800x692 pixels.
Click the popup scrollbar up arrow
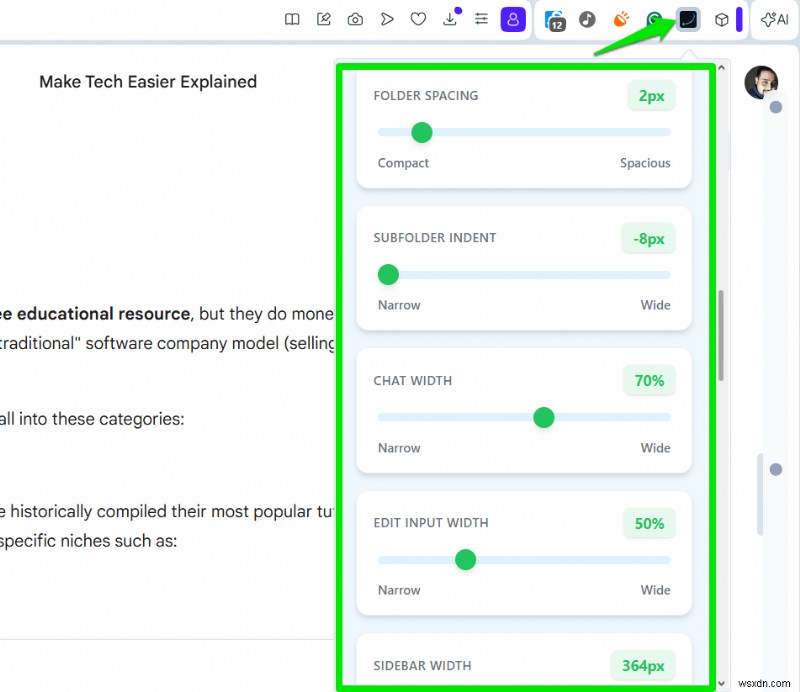[721, 67]
